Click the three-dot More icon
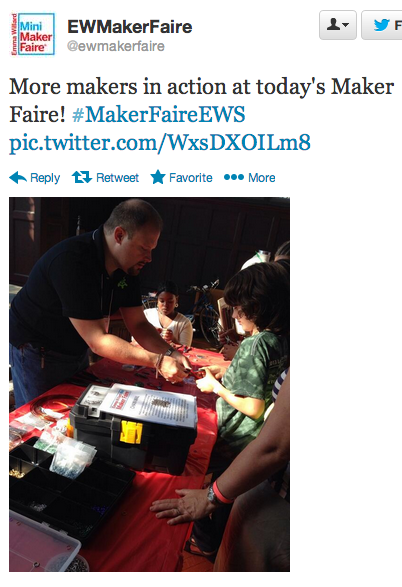The height and width of the screenshot is (587, 402). tap(234, 177)
